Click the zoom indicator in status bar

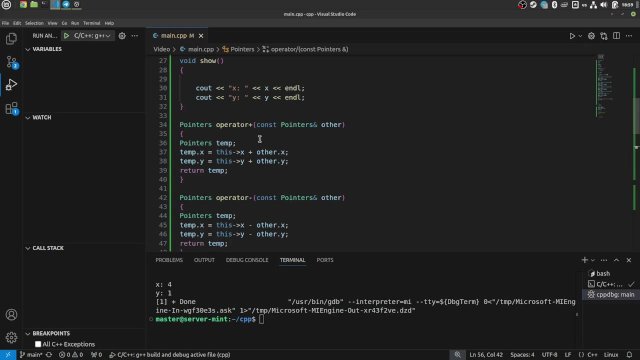click(x=458, y=355)
